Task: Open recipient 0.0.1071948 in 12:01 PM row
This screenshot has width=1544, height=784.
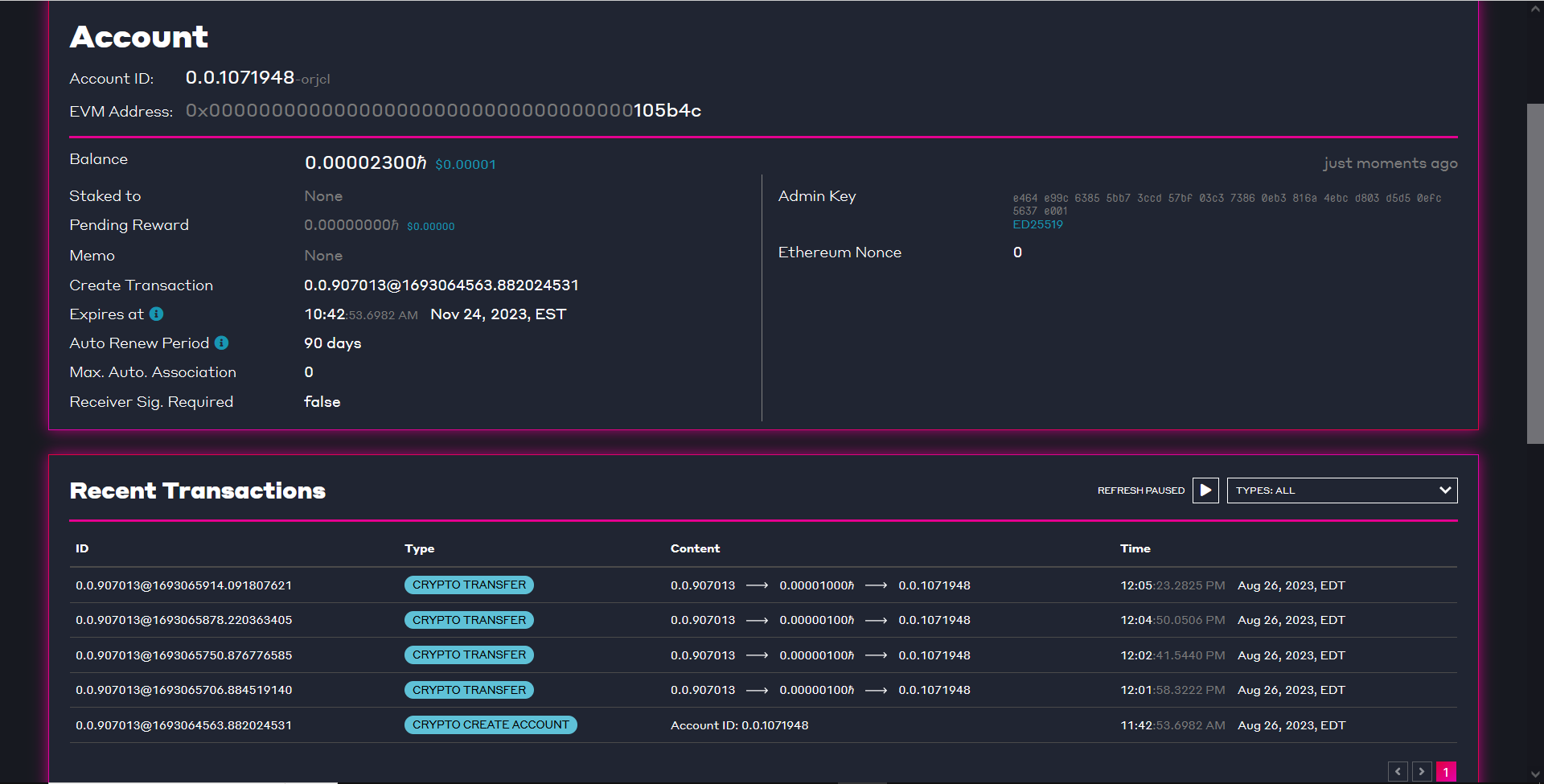Action: coord(934,690)
